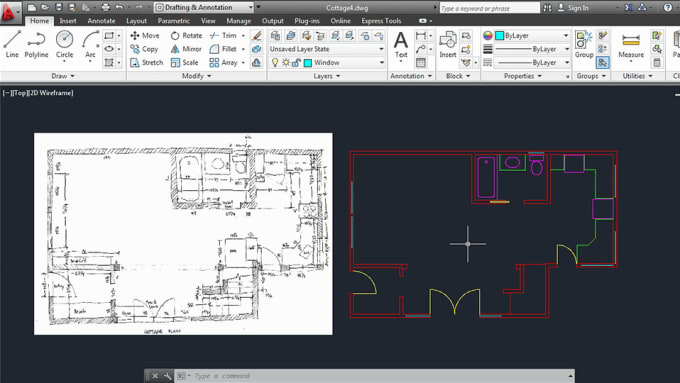Click the [Top] view control label
The image size is (680, 383).
[x=19, y=93]
